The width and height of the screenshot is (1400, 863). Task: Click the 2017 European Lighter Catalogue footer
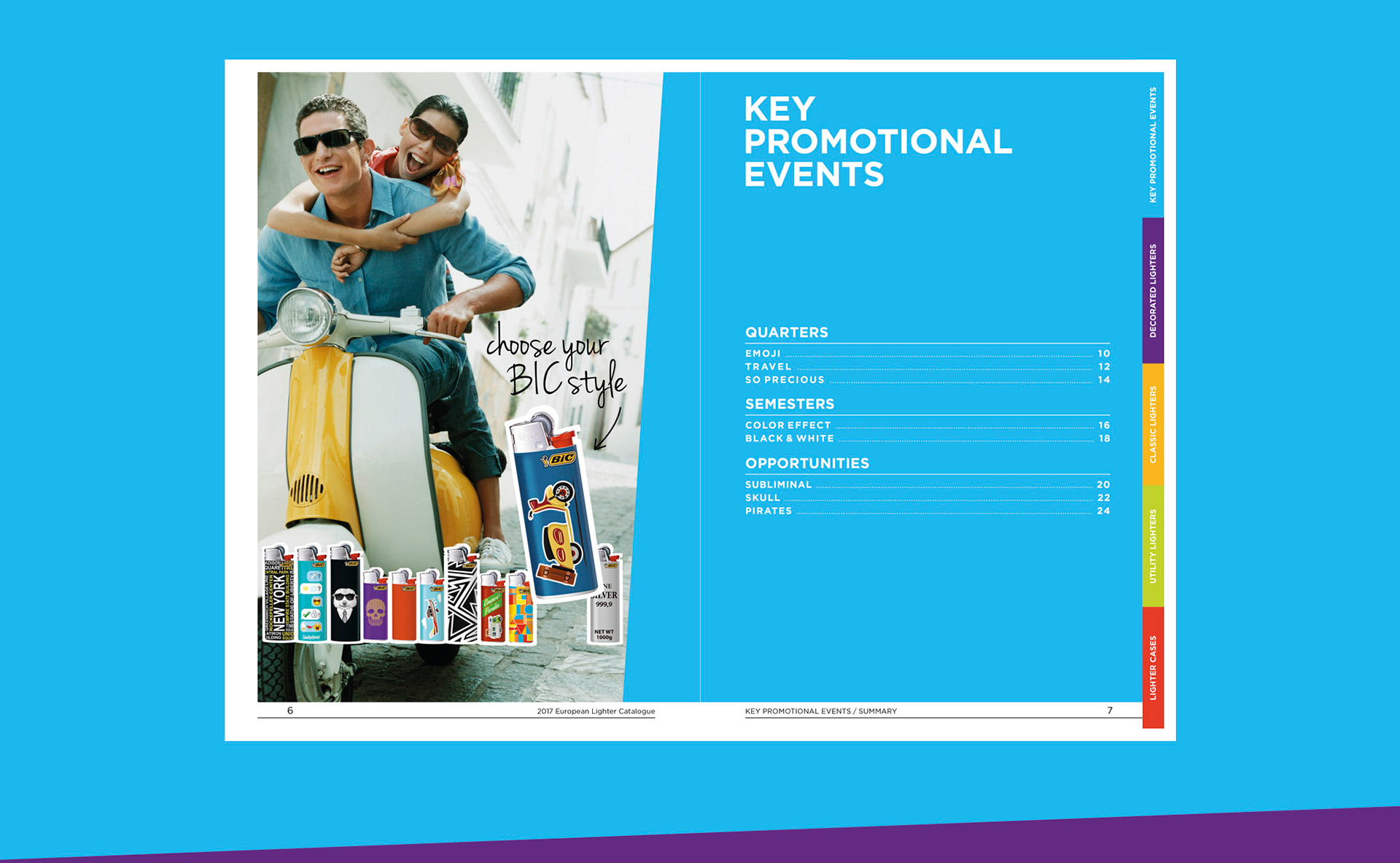click(x=596, y=711)
